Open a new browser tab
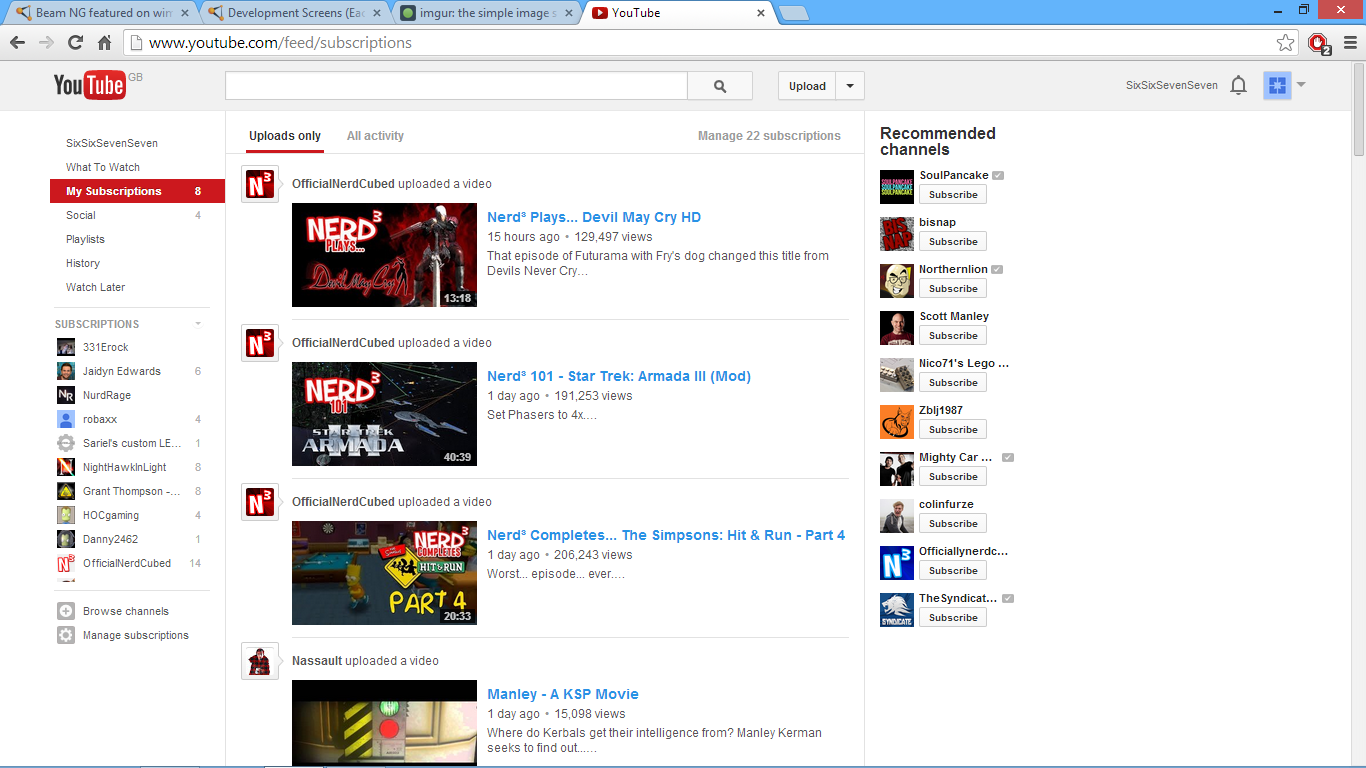 click(793, 13)
